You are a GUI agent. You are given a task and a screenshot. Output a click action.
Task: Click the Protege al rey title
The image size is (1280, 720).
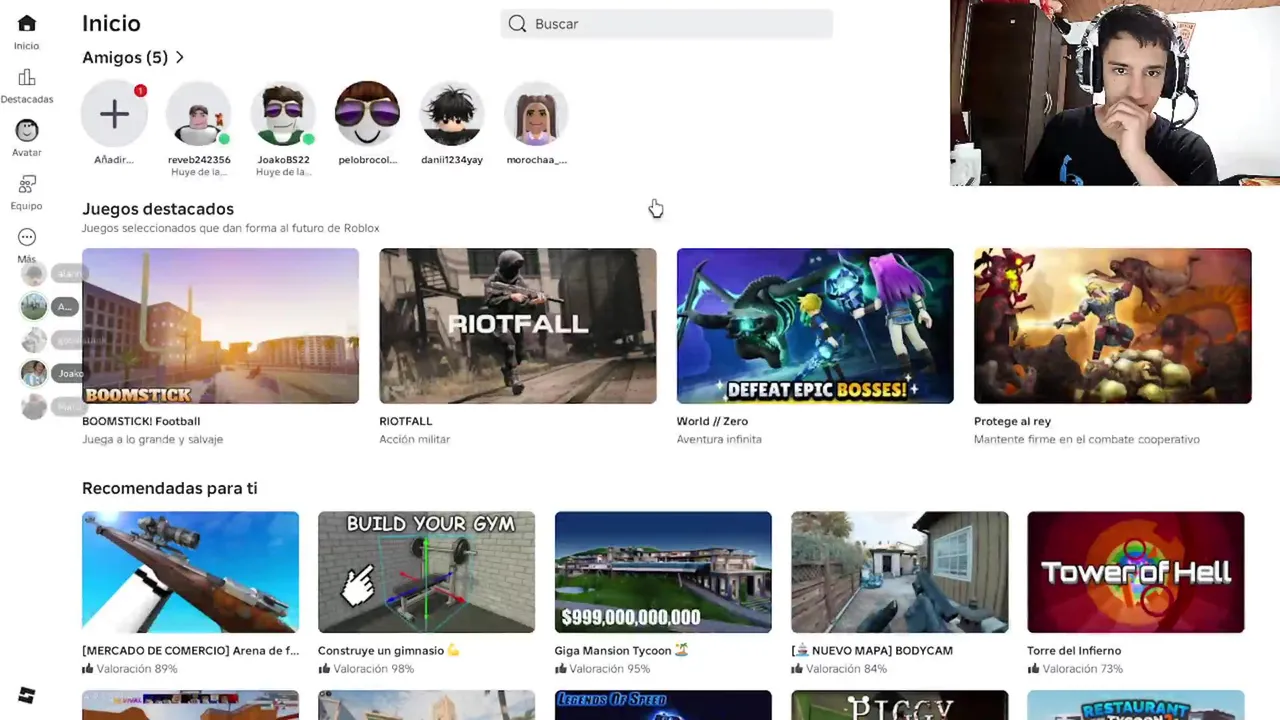1012,421
